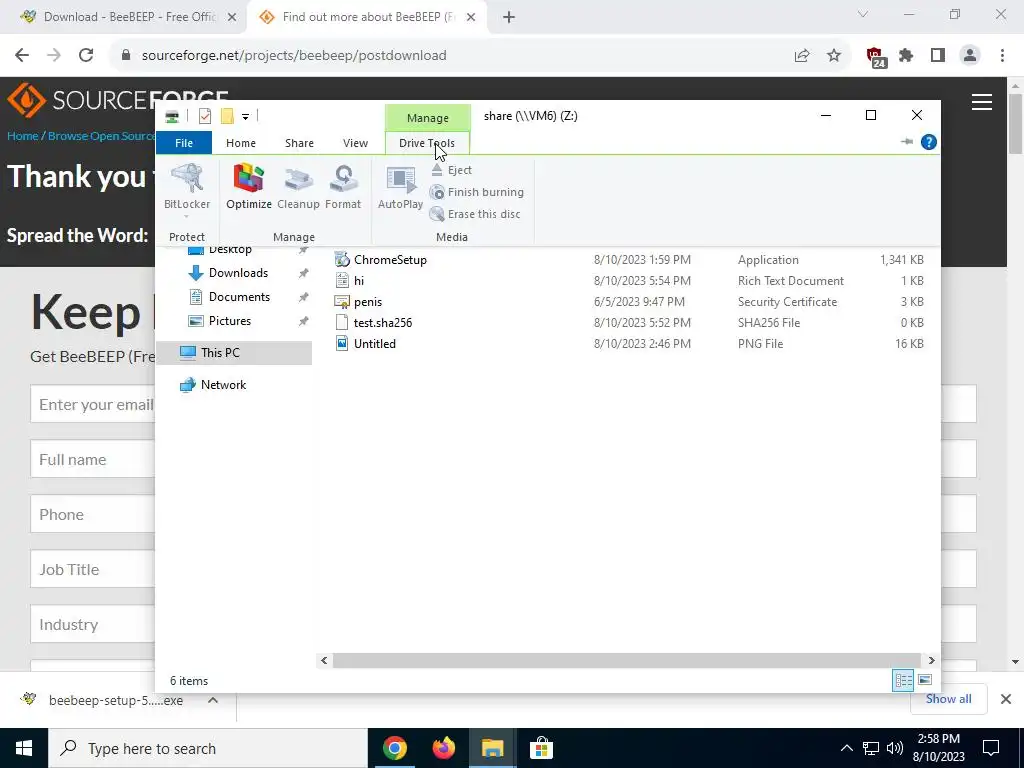Click the New folder quick access icon
The width and height of the screenshot is (1024, 768).
[x=227, y=116]
